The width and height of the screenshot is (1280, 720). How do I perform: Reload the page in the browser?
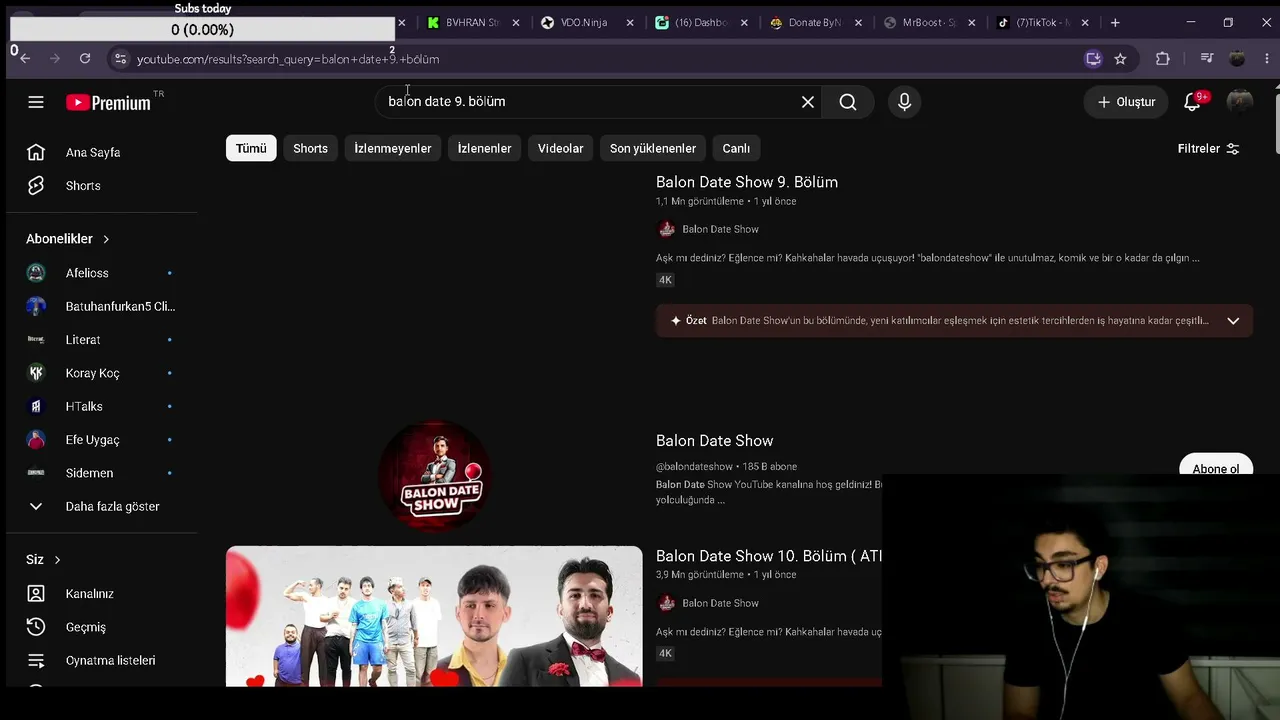tap(85, 59)
